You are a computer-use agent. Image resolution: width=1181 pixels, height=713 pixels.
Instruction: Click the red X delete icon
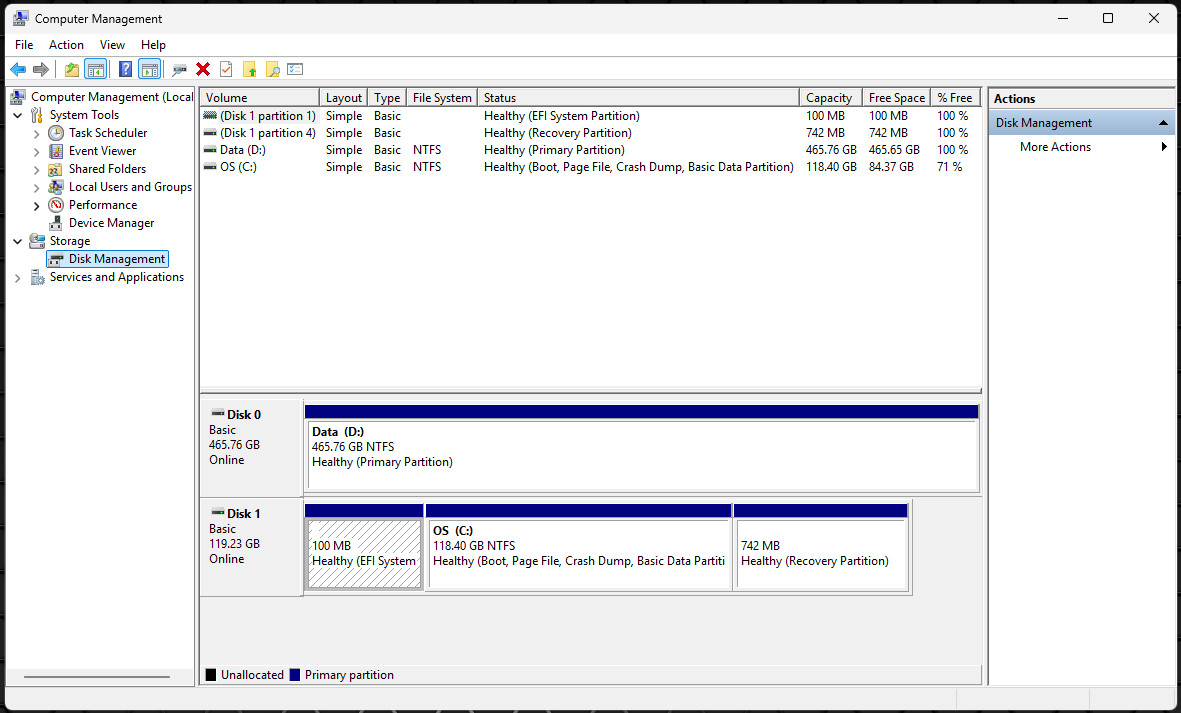pyautogui.click(x=203, y=69)
